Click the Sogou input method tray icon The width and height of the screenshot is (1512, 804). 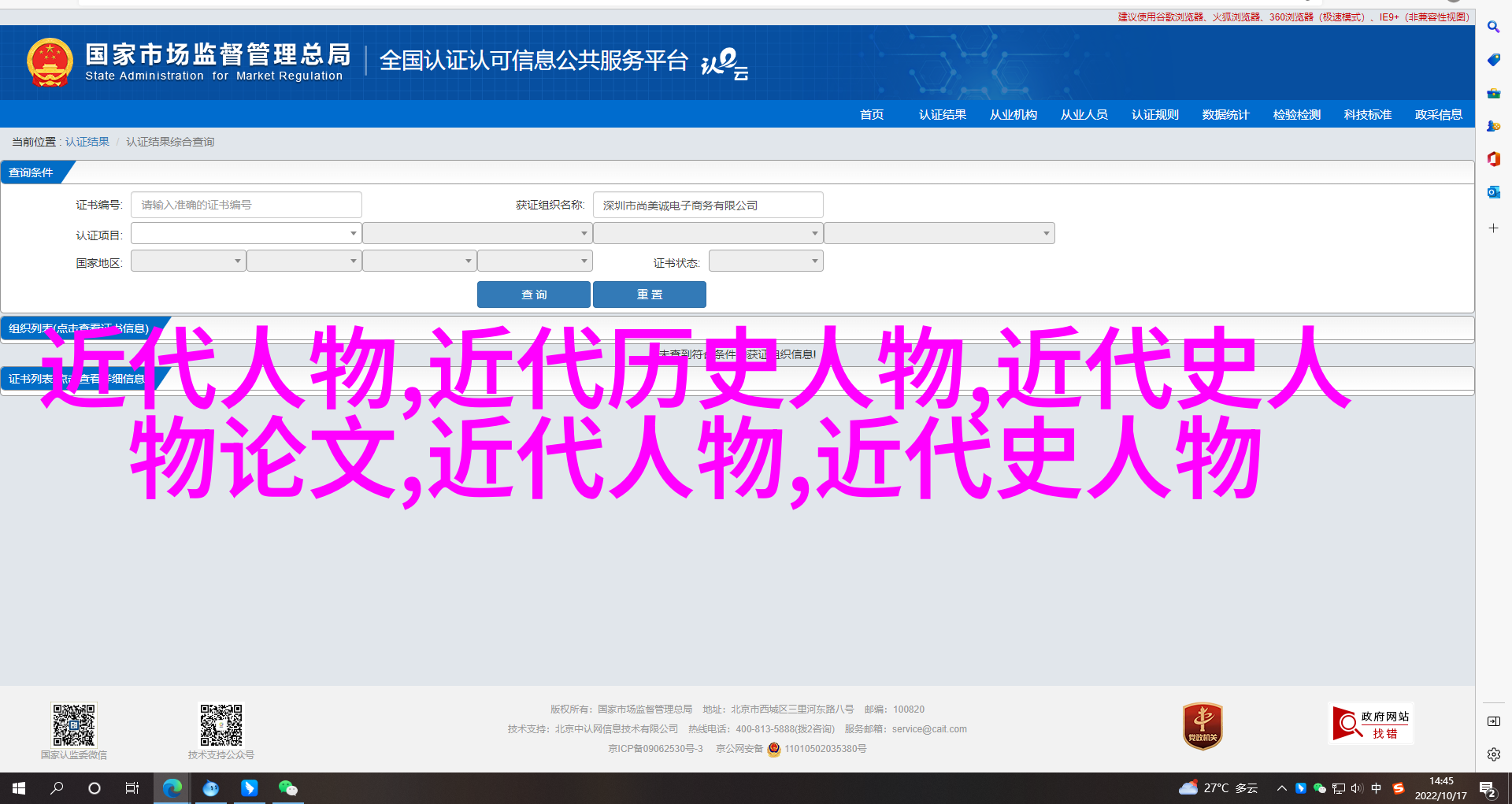(1399, 787)
